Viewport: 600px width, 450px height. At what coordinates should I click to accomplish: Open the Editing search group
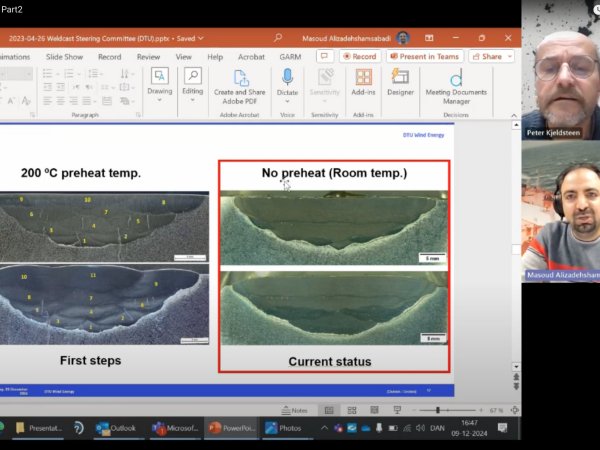[x=192, y=85]
